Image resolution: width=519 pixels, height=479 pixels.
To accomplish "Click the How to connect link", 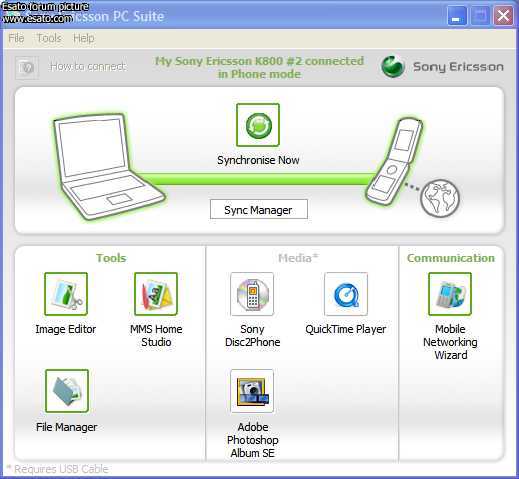I will click(88, 67).
